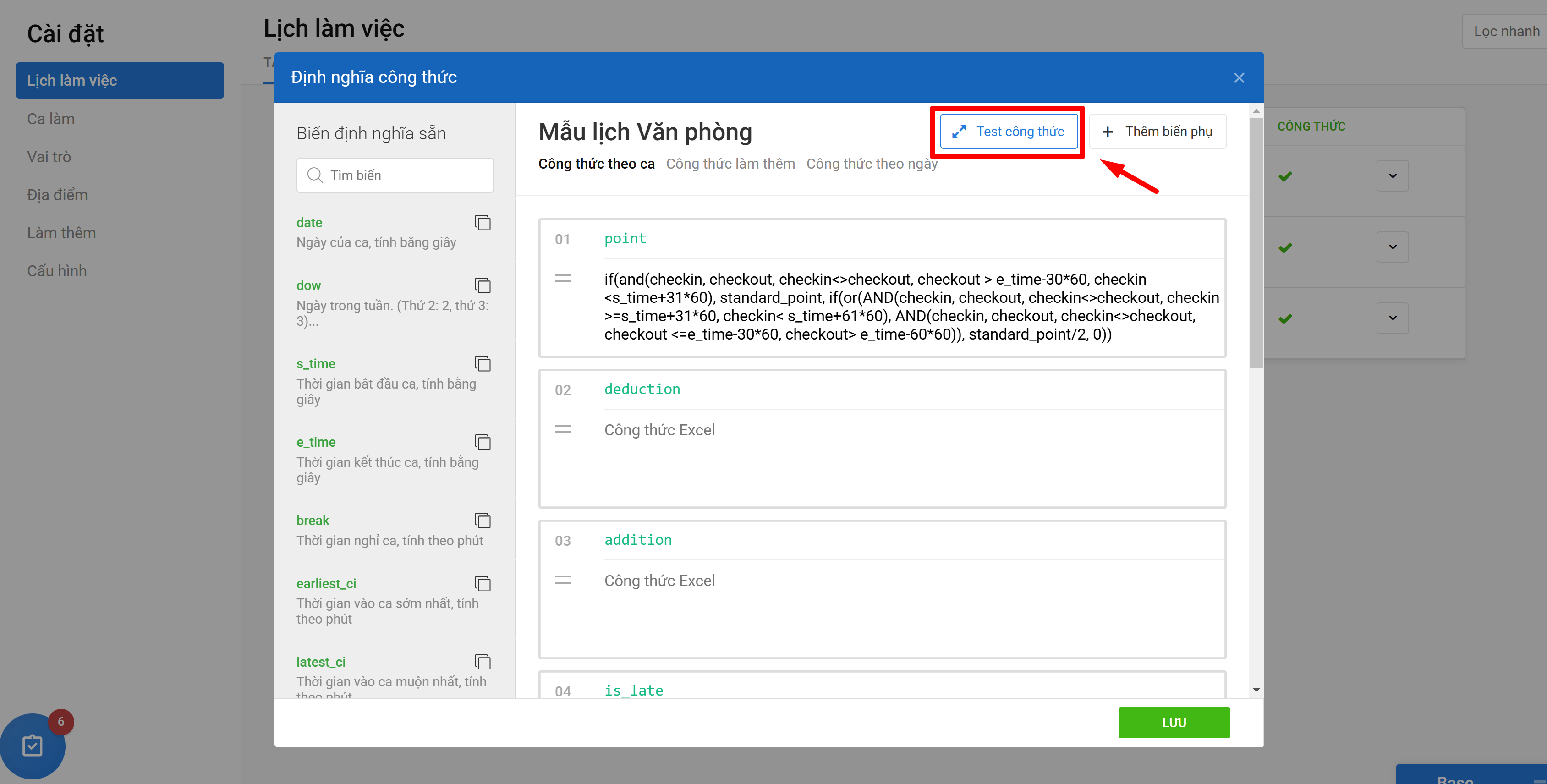The image size is (1547, 784).
Task: Copy the dow variable
Action: [x=483, y=285]
